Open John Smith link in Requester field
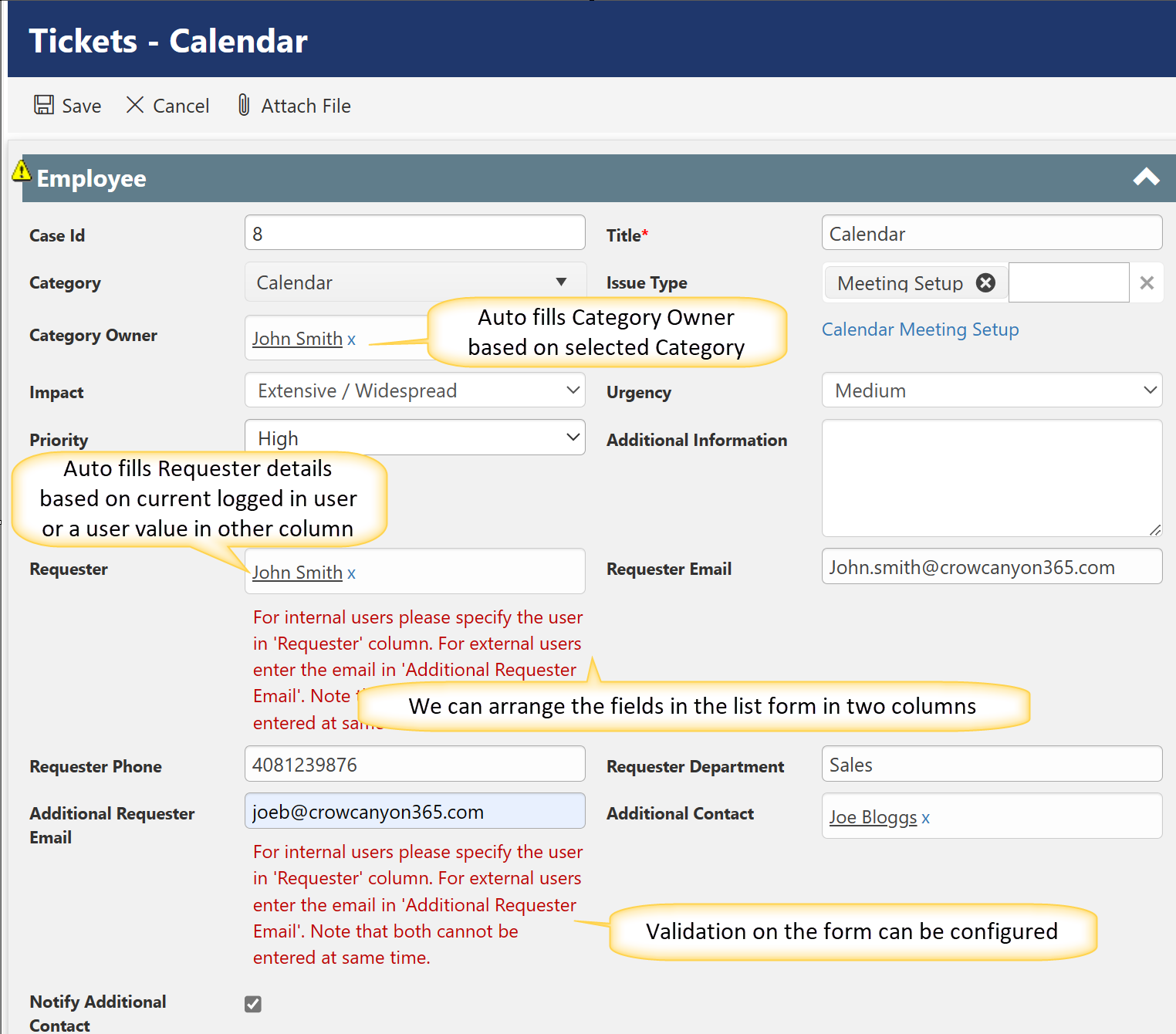Screen dimensions: 1176x1034 point(297,573)
